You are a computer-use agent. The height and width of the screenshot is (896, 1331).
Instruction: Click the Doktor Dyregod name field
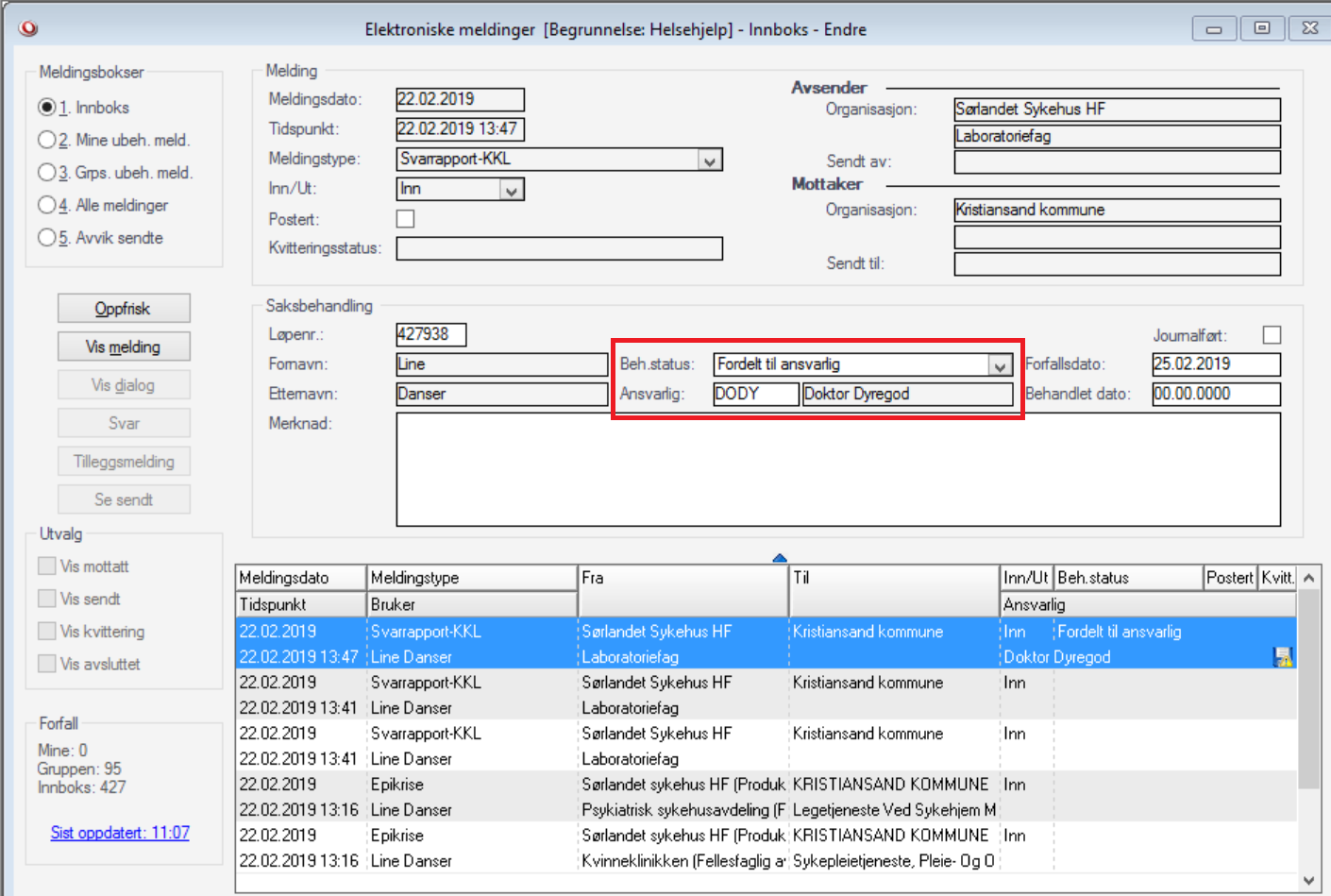907,394
